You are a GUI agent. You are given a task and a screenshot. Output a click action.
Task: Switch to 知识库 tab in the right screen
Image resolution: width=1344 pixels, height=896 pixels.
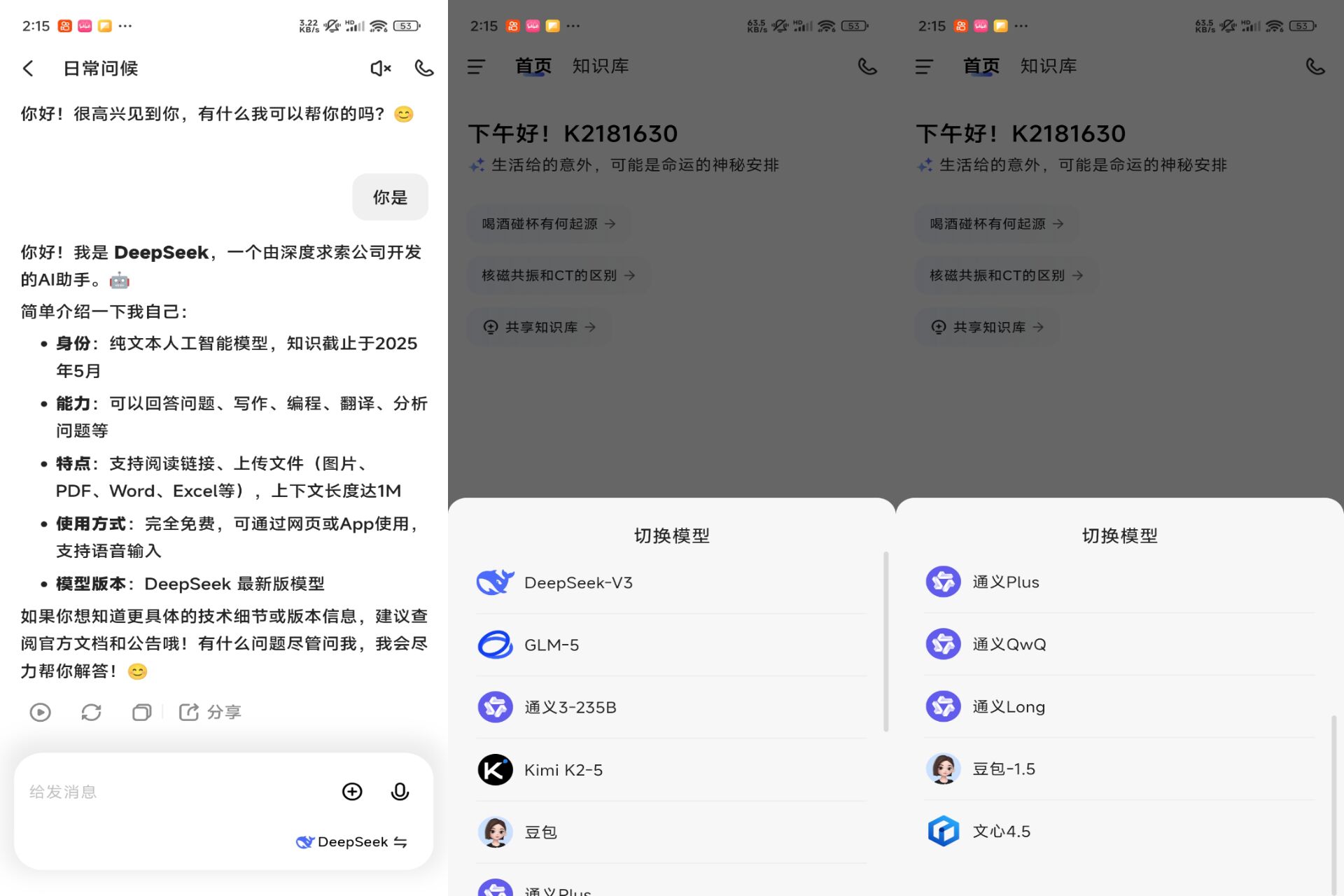pyautogui.click(x=1049, y=66)
